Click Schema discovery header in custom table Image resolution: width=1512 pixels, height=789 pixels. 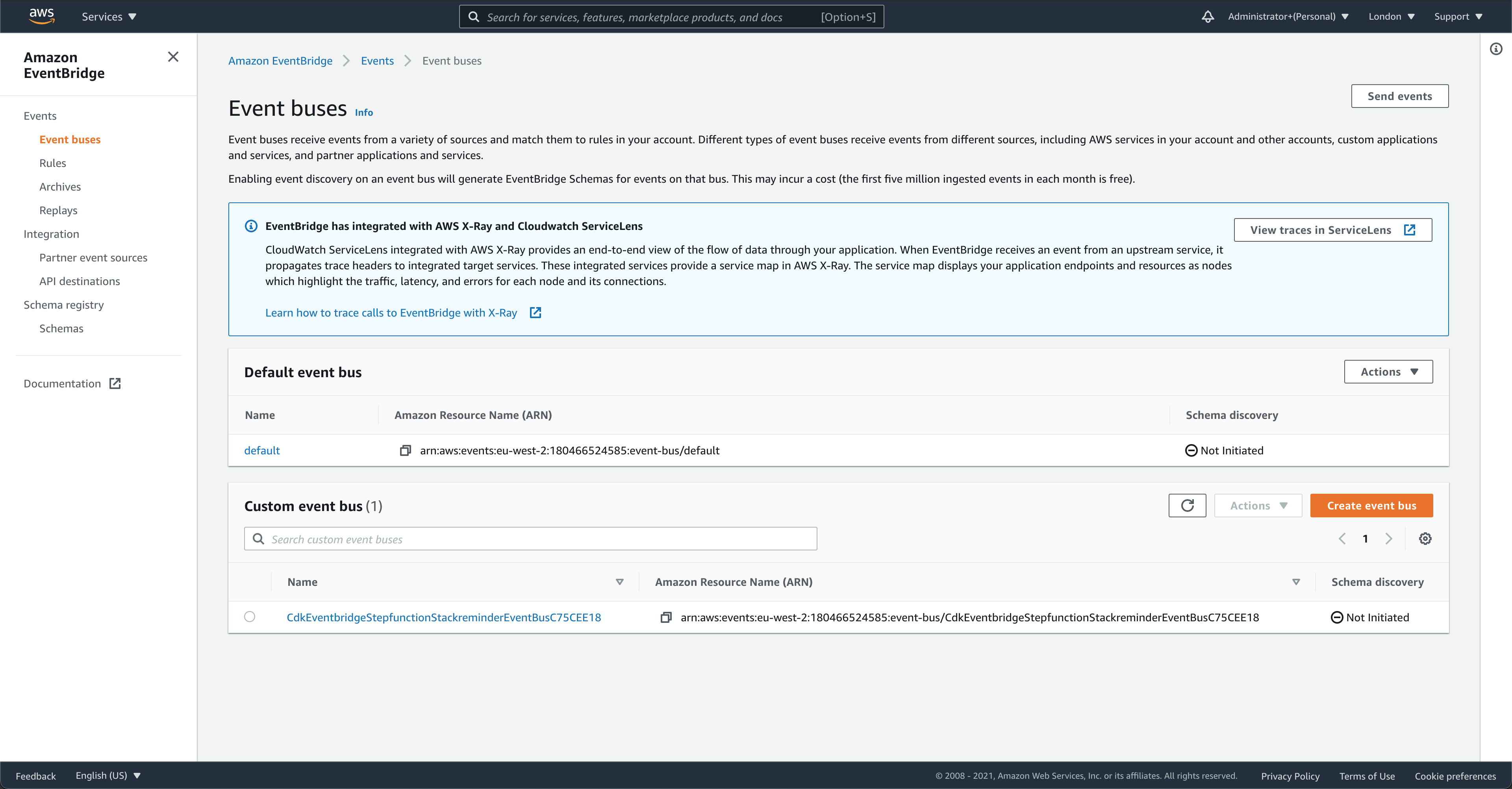(1377, 582)
